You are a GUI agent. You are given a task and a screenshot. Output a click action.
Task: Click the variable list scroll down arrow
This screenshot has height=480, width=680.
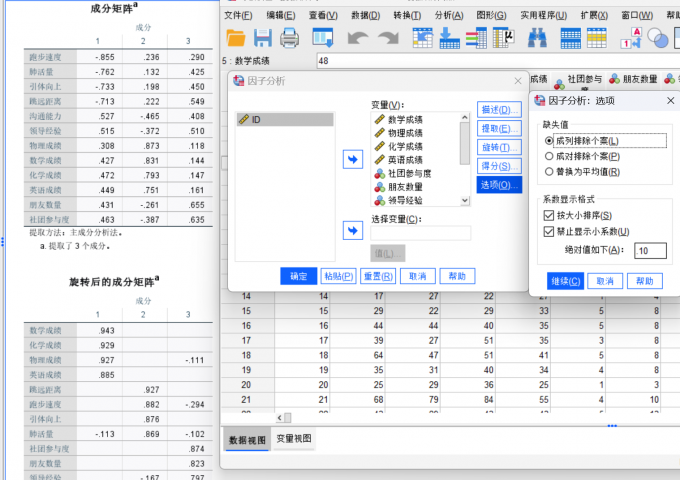tap(465, 200)
